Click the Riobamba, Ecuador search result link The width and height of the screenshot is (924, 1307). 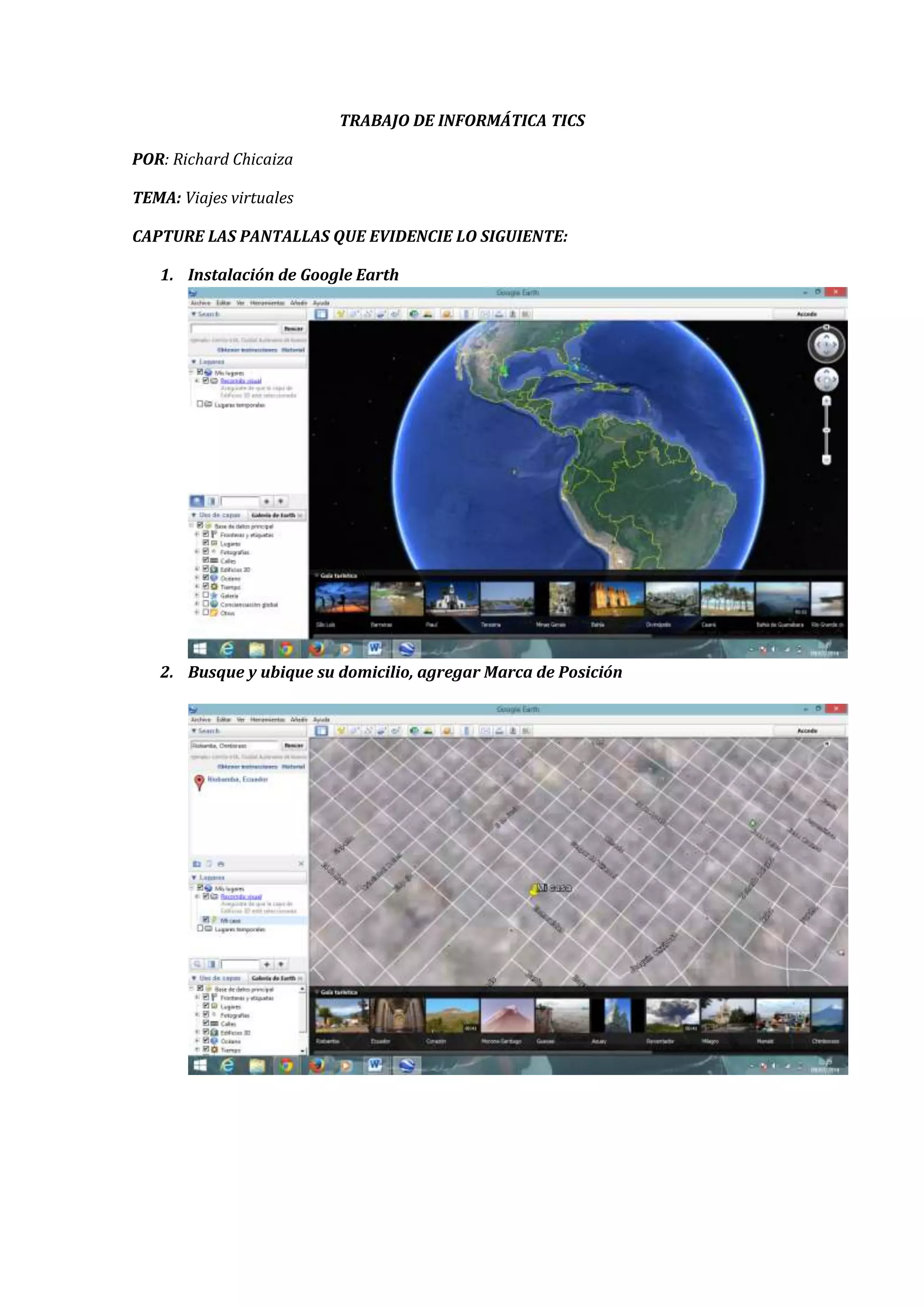[x=237, y=779]
